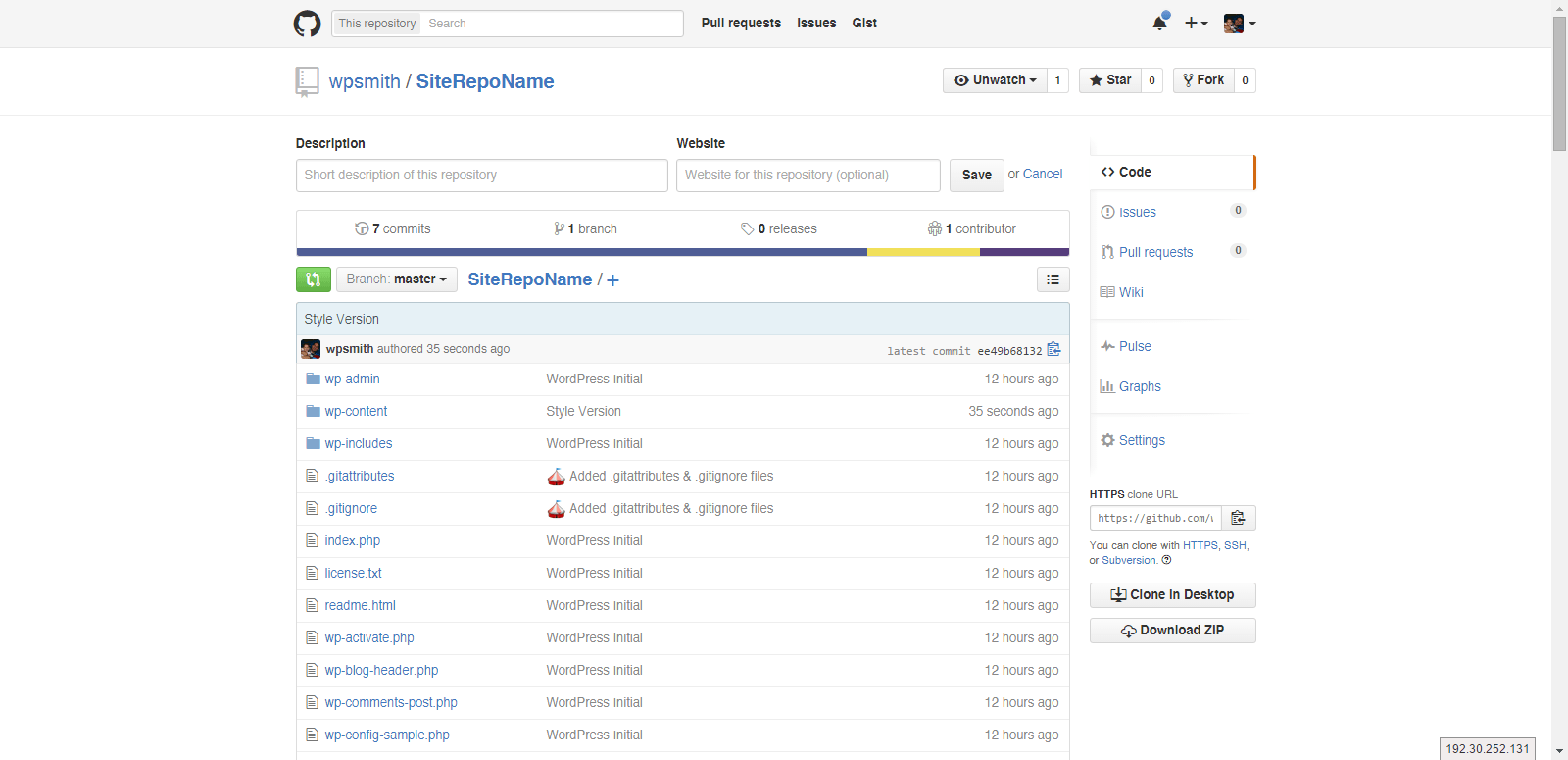Open wp-activate.php

pos(369,637)
